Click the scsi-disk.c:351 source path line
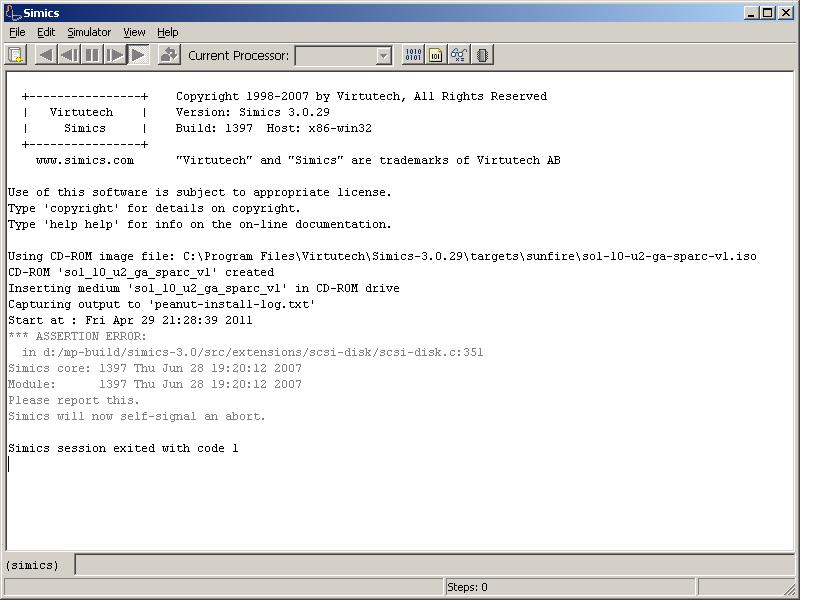Image resolution: width=840 pixels, height=600 pixels. pyautogui.click(x=252, y=352)
